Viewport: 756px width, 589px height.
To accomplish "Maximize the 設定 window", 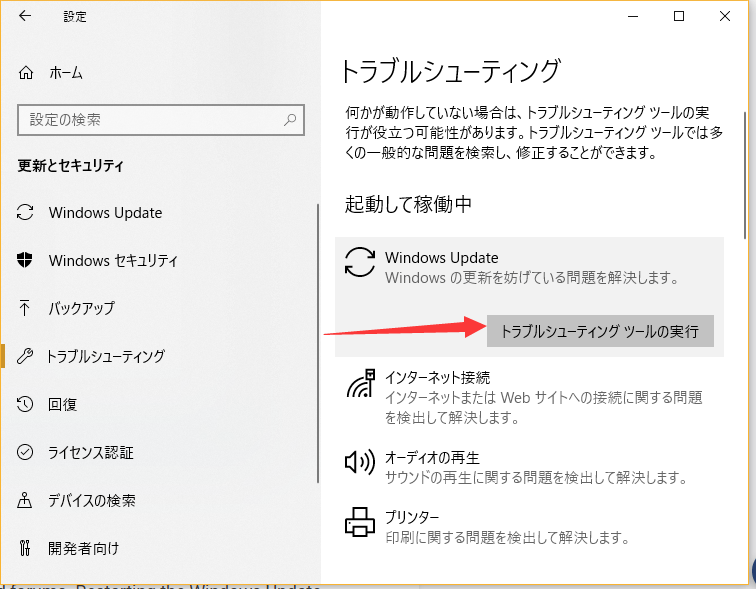I will [x=679, y=16].
